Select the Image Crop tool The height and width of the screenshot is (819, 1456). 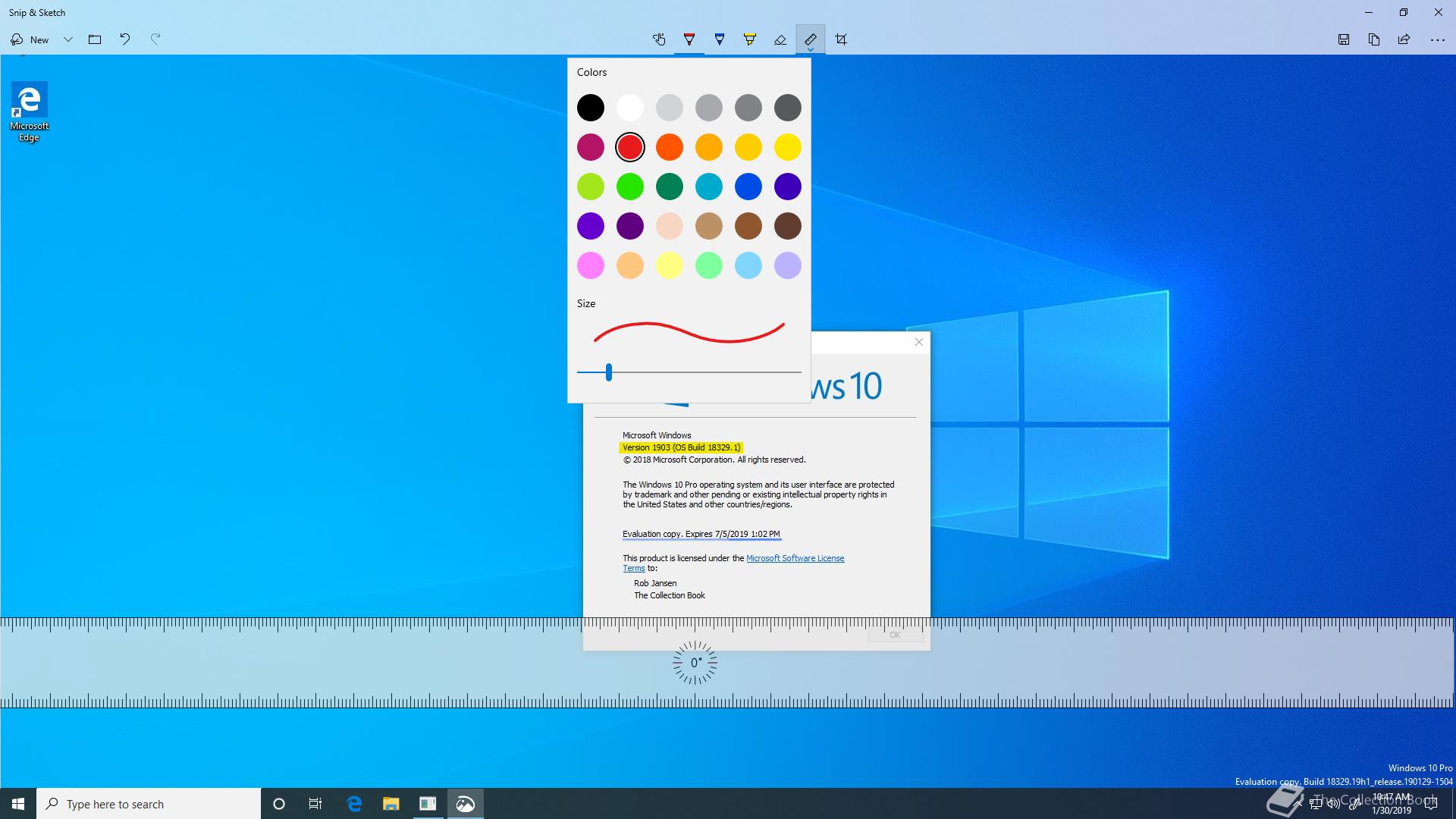point(841,39)
